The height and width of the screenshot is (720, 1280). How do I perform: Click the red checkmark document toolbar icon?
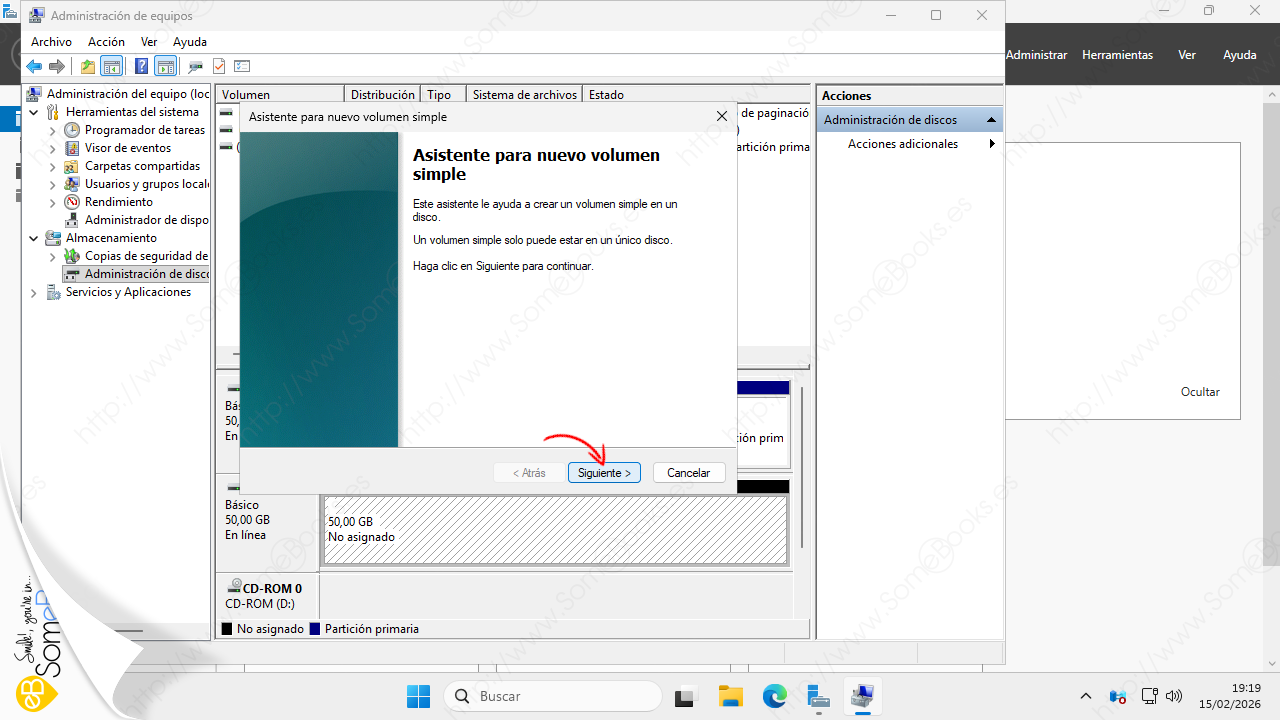tap(219, 67)
